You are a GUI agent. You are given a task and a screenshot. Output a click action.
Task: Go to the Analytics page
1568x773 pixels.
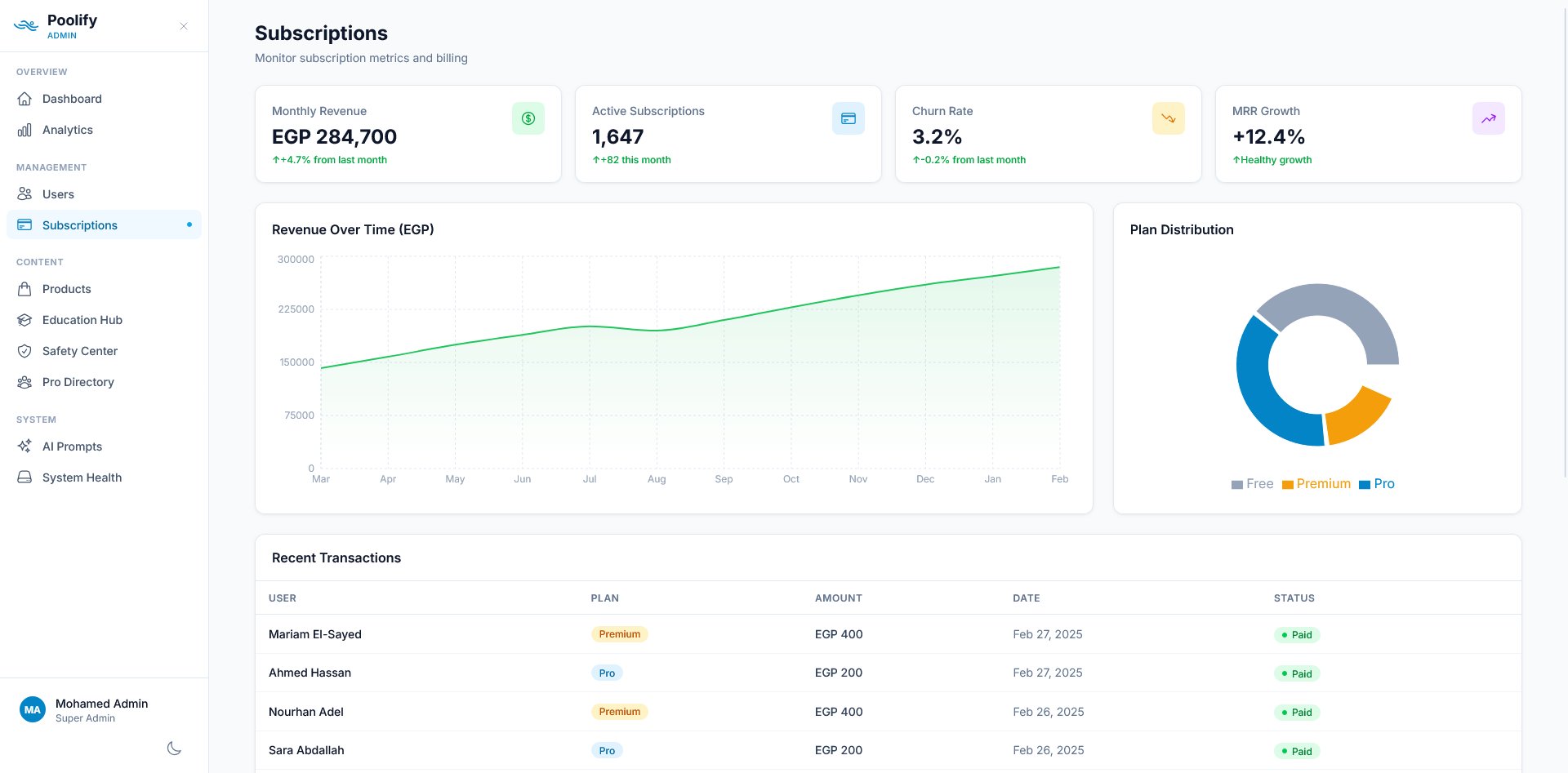[104, 130]
